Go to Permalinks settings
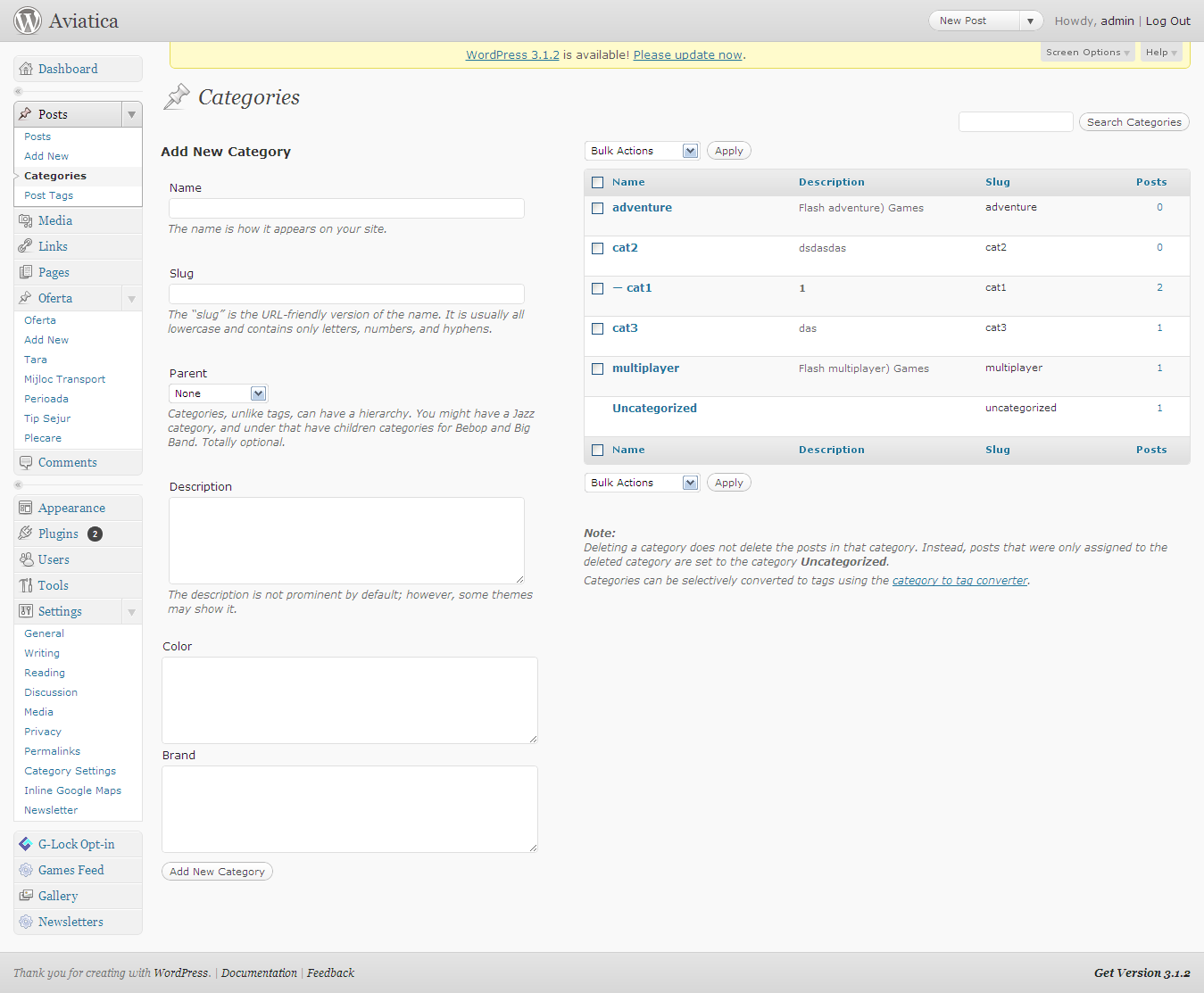 pos(53,751)
